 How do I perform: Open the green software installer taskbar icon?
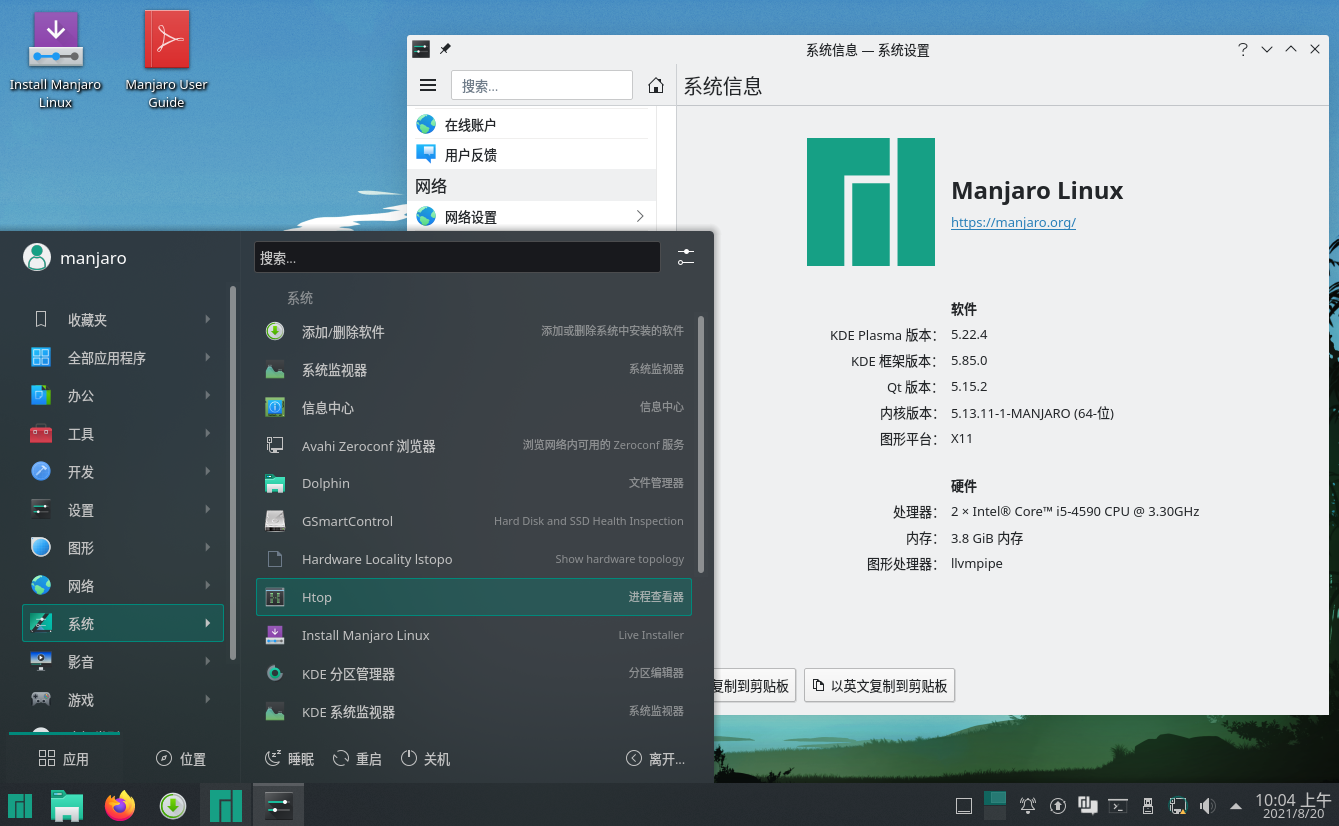coord(173,805)
